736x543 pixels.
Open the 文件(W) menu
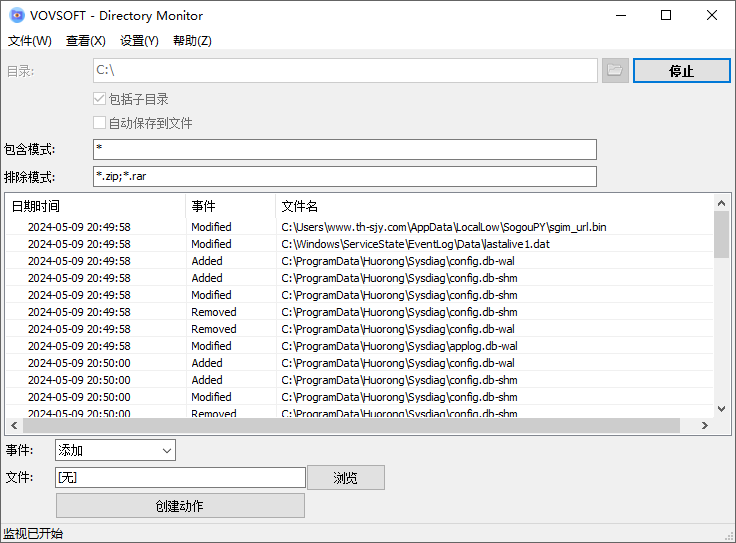click(30, 41)
